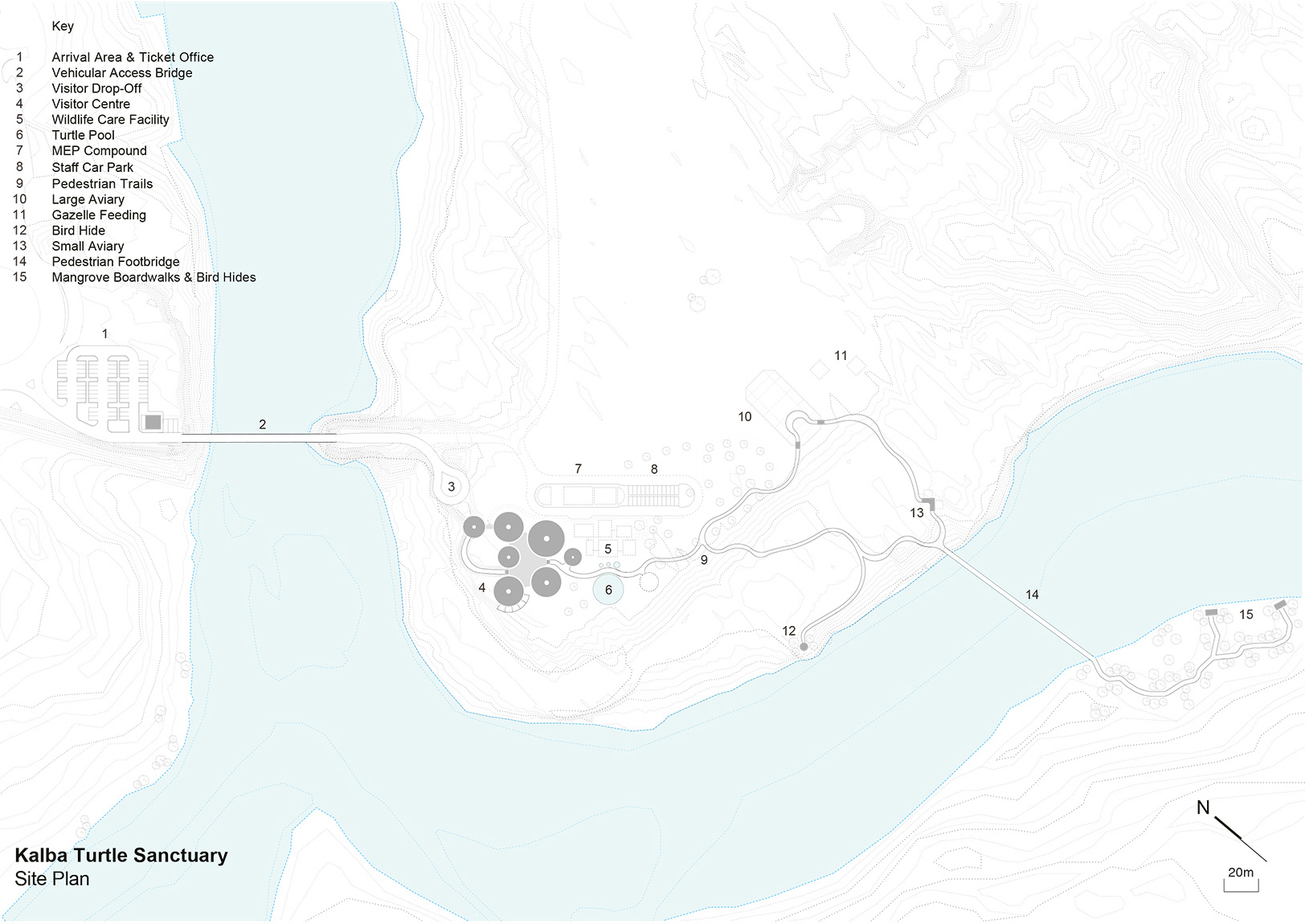1305x924 pixels.
Task: Click the light blue Turtle Pool circle
Action: pyautogui.click(x=608, y=590)
